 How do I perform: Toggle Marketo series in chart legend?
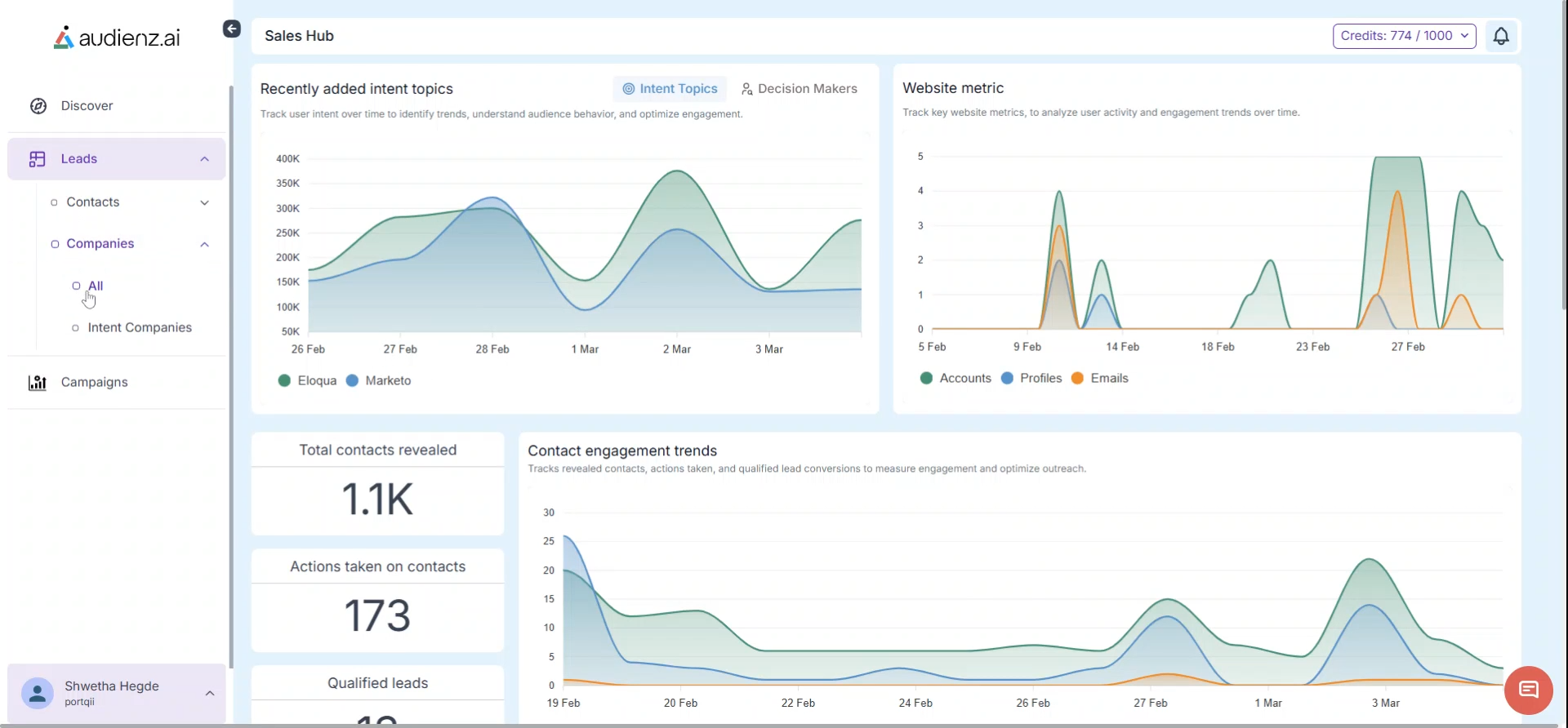[379, 381]
